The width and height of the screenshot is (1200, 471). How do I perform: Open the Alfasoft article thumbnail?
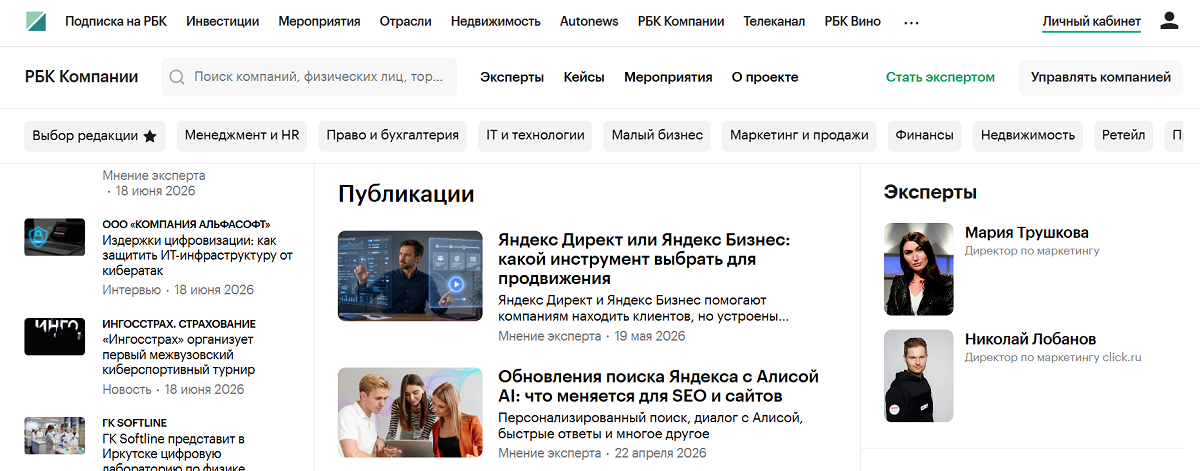tap(55, 237)
